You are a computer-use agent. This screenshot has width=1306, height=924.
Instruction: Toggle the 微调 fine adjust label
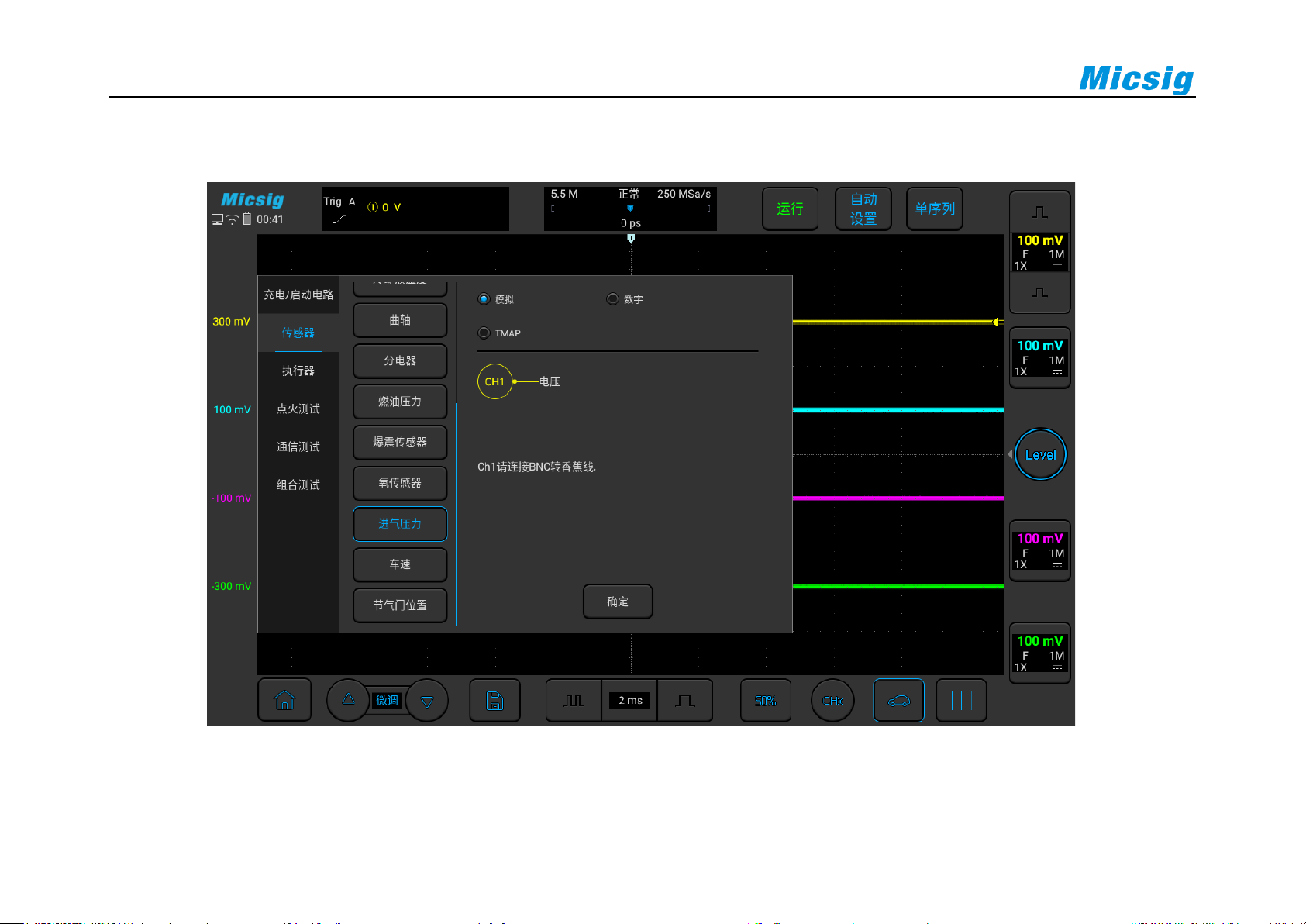[387, 701]
